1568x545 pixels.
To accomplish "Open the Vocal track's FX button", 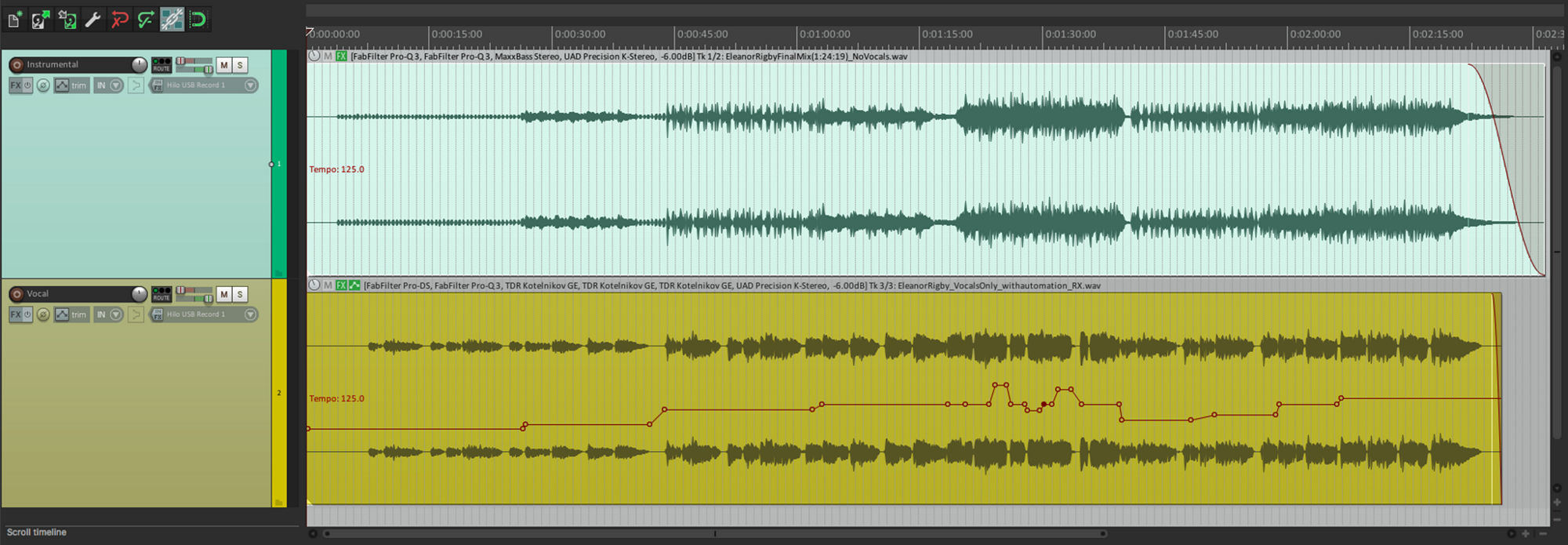I will (x=16, y=314).
